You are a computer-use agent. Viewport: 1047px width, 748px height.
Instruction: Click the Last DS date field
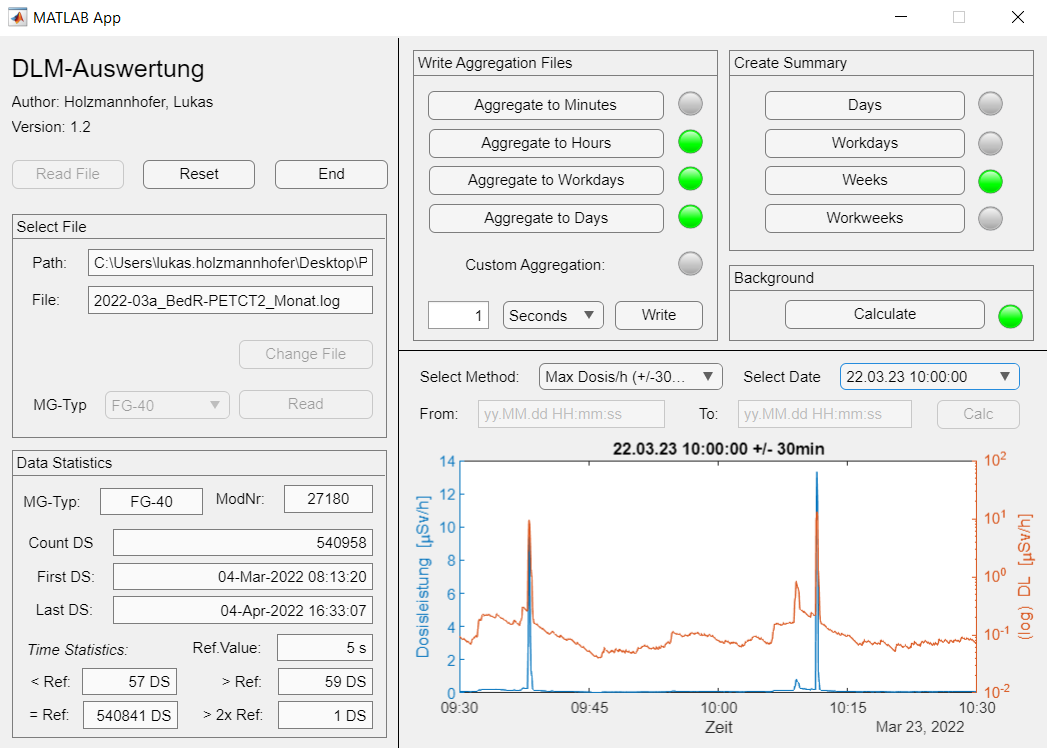(243, 610)
